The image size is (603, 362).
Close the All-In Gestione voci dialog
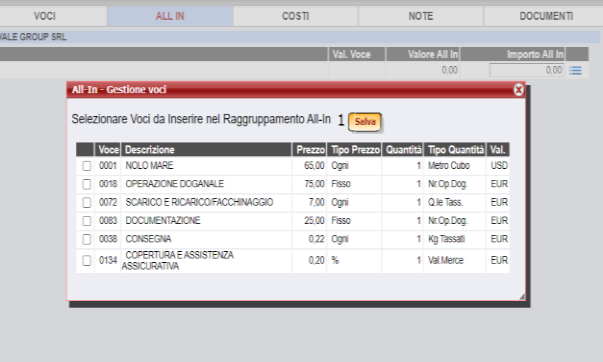(518, 90)
